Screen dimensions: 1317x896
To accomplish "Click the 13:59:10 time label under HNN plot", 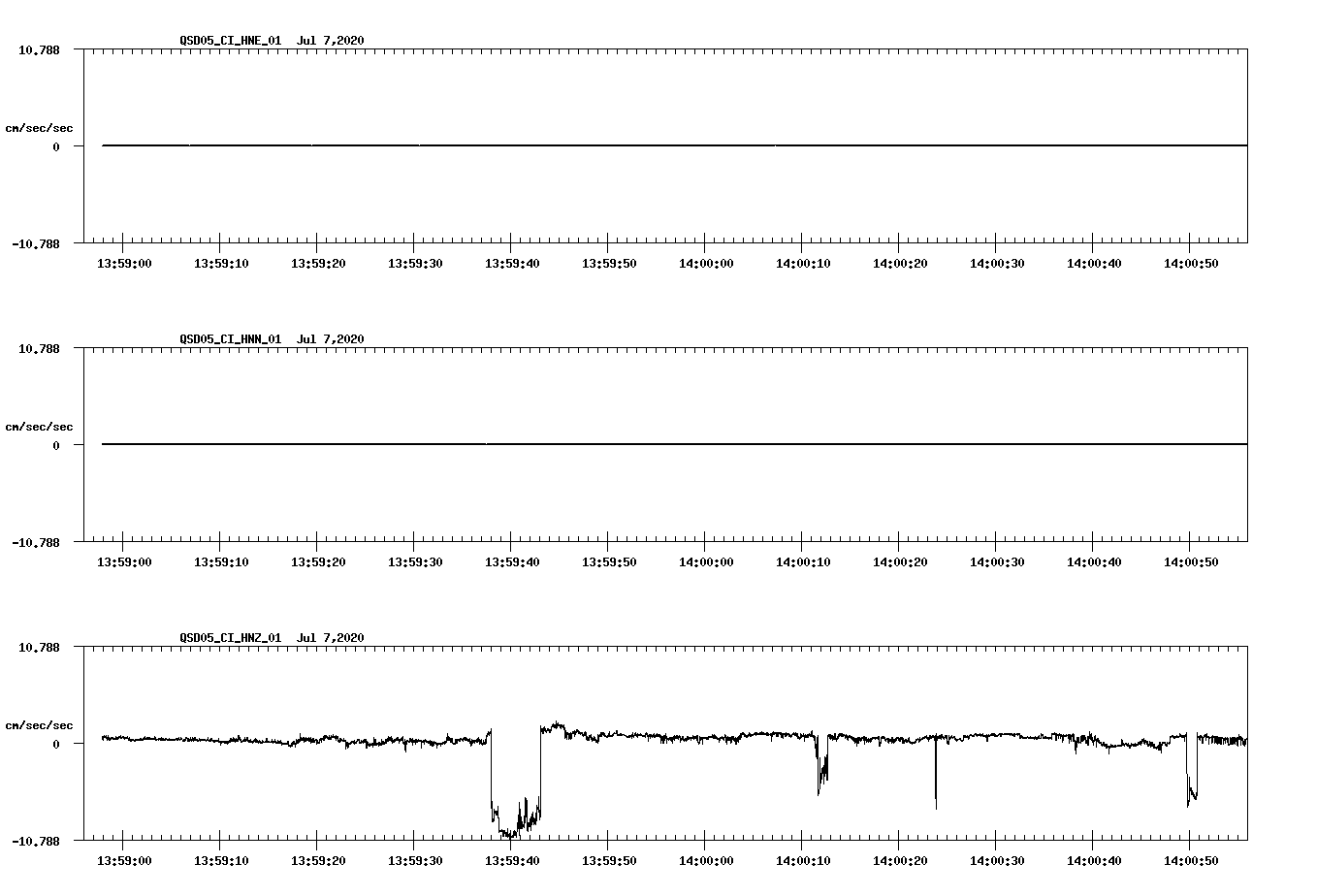I will click(x=221, y=562).
